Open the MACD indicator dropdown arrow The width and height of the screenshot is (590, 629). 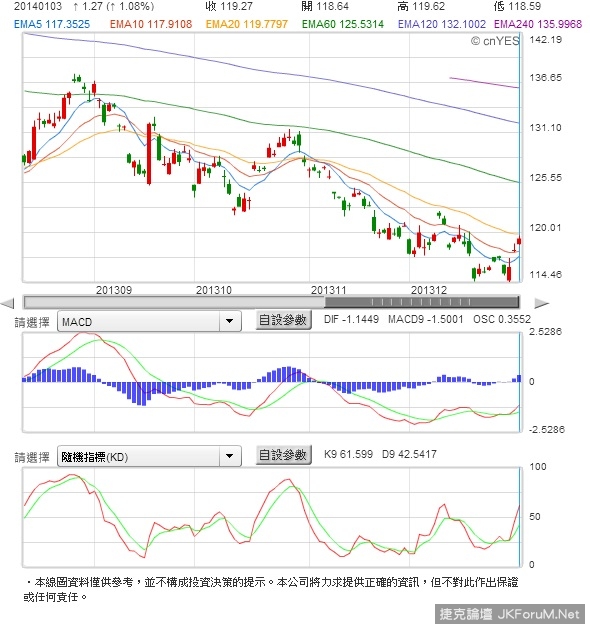pyautogui.click(x=230, y=321)
